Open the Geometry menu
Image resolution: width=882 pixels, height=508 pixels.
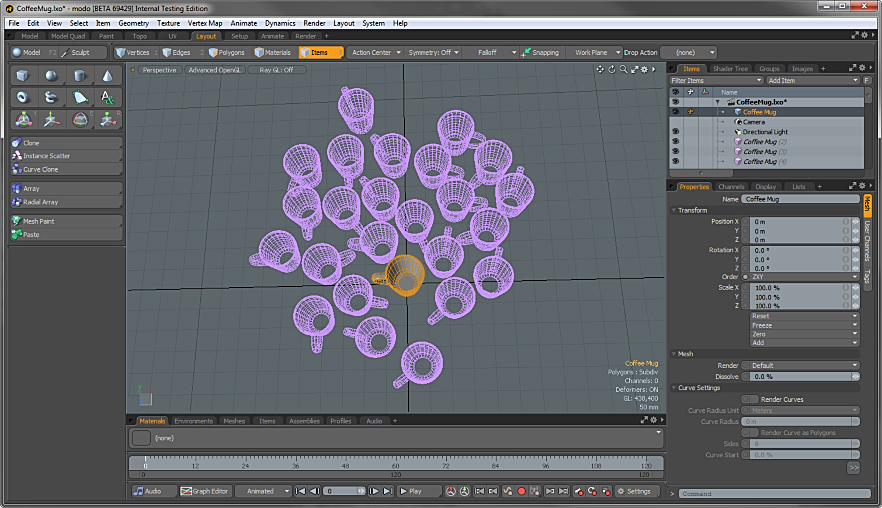(x=133, y=23)
